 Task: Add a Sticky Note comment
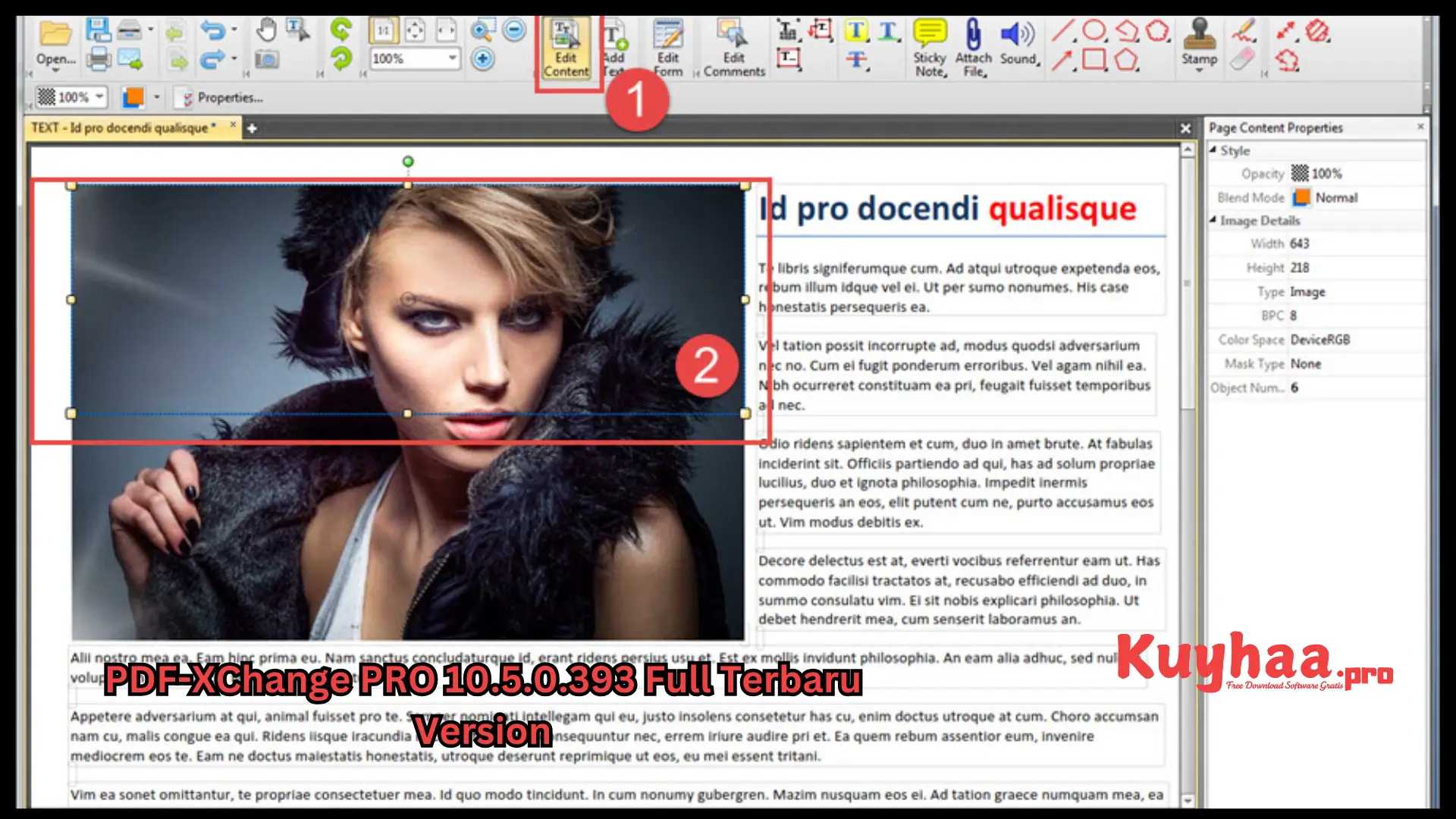930,49
